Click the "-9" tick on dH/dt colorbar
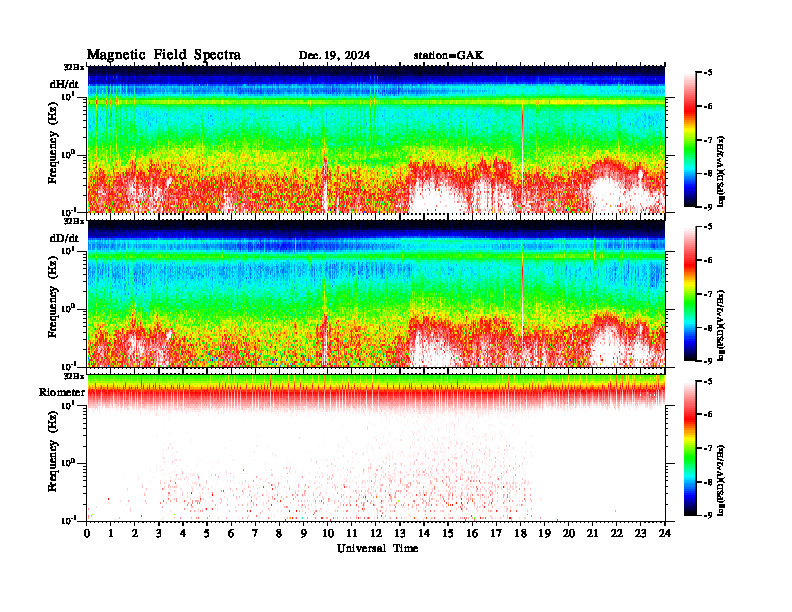 pos(707,207)
